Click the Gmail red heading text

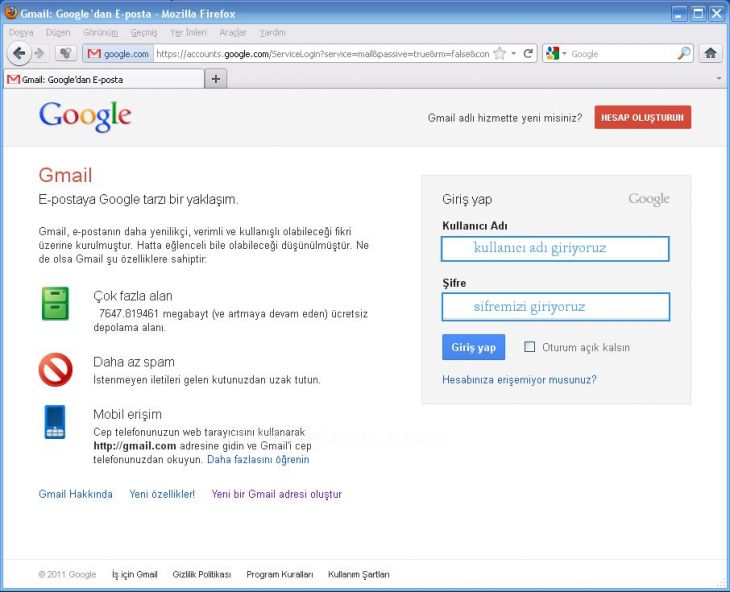pyautogui.click(x=65, y=175)
